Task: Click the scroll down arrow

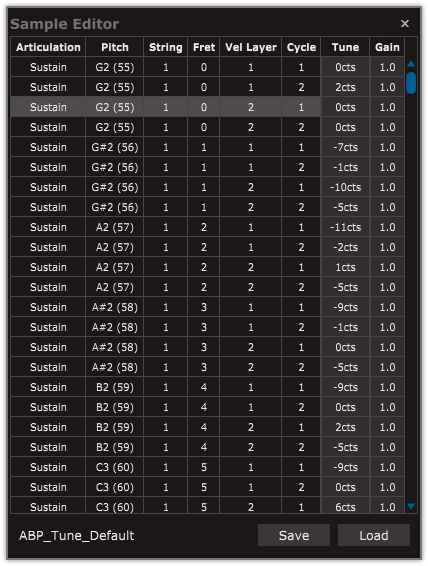Action: pyautogui.click(x=411, y=506)
